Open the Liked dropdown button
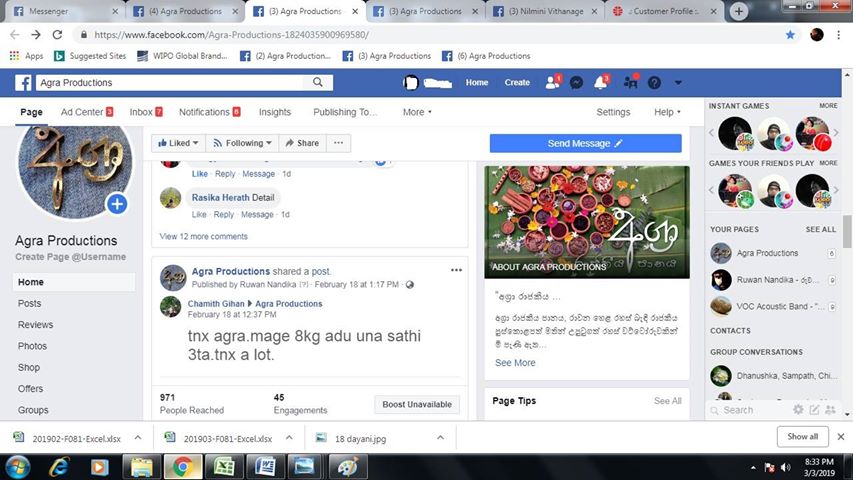The image size is (853, 480). [x=178, y=143]
